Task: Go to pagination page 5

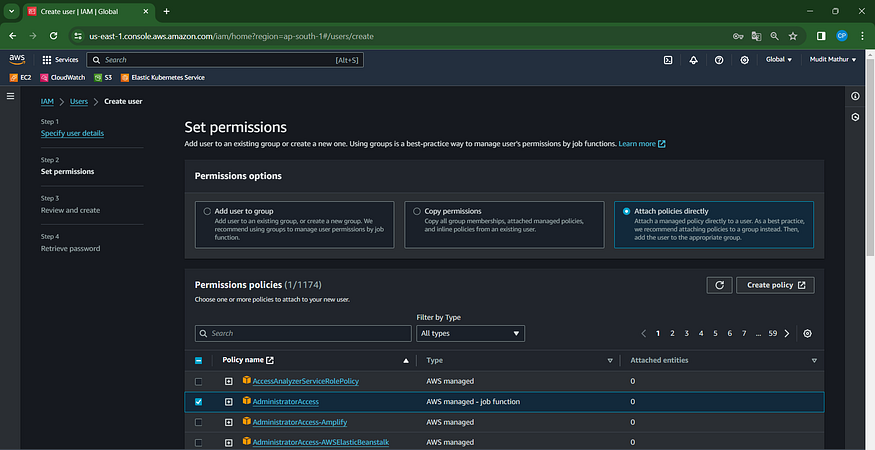Action: [715, 333]
